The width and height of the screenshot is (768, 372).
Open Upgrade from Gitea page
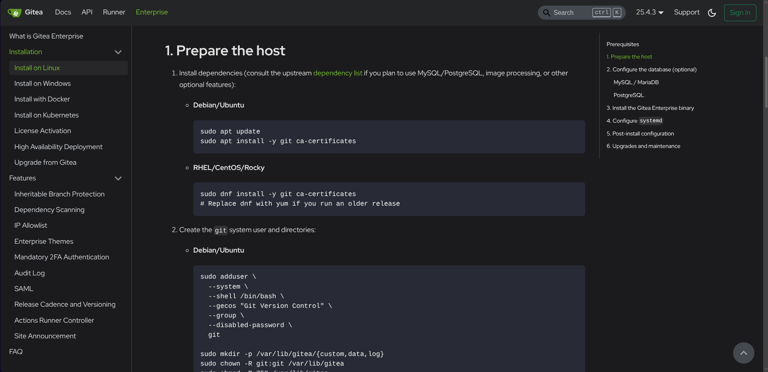45,163
